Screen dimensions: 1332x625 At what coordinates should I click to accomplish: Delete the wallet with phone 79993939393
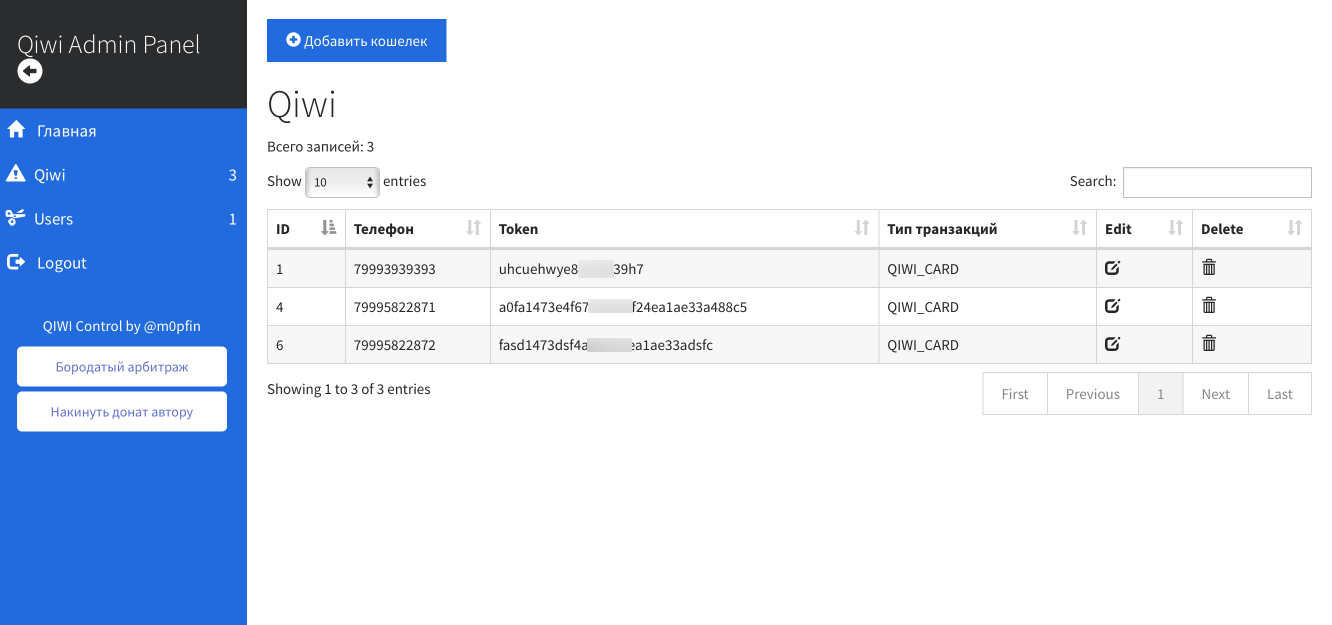(x=1209, y=267)
